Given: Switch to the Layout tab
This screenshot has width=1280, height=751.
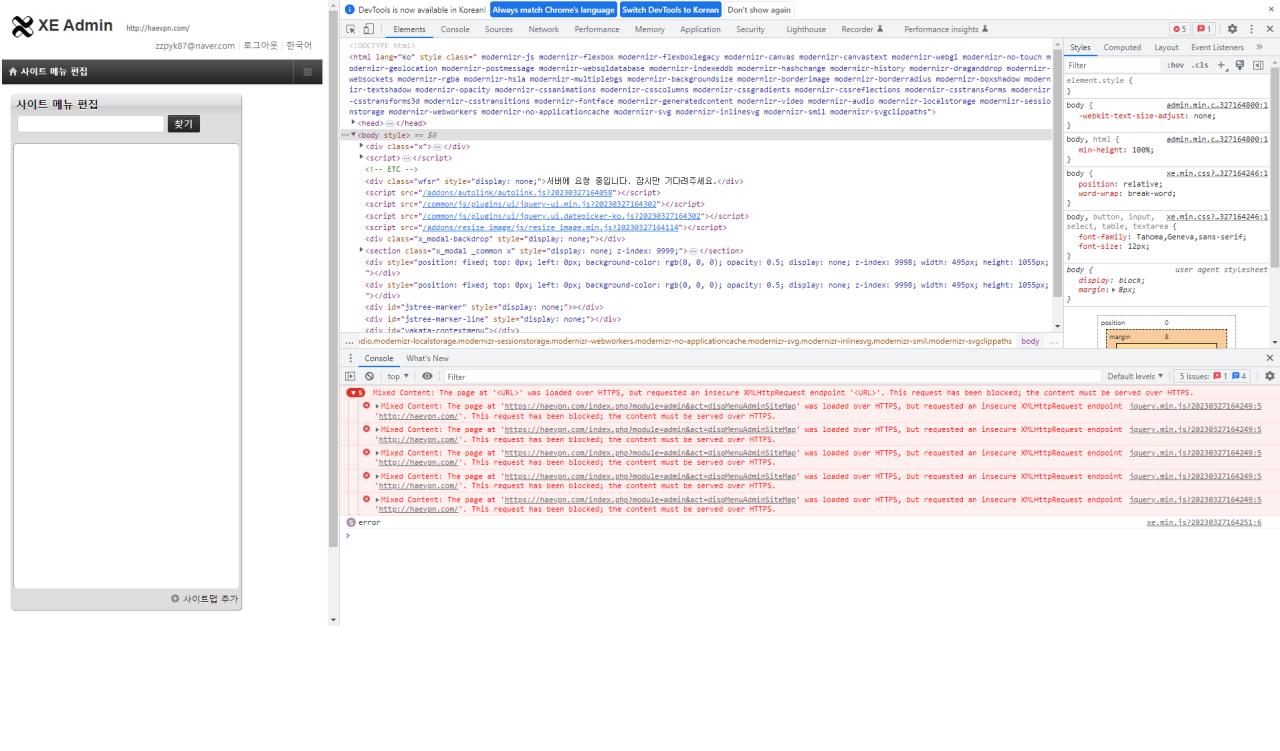Looking at the screenshot, I should point(1166,47).
